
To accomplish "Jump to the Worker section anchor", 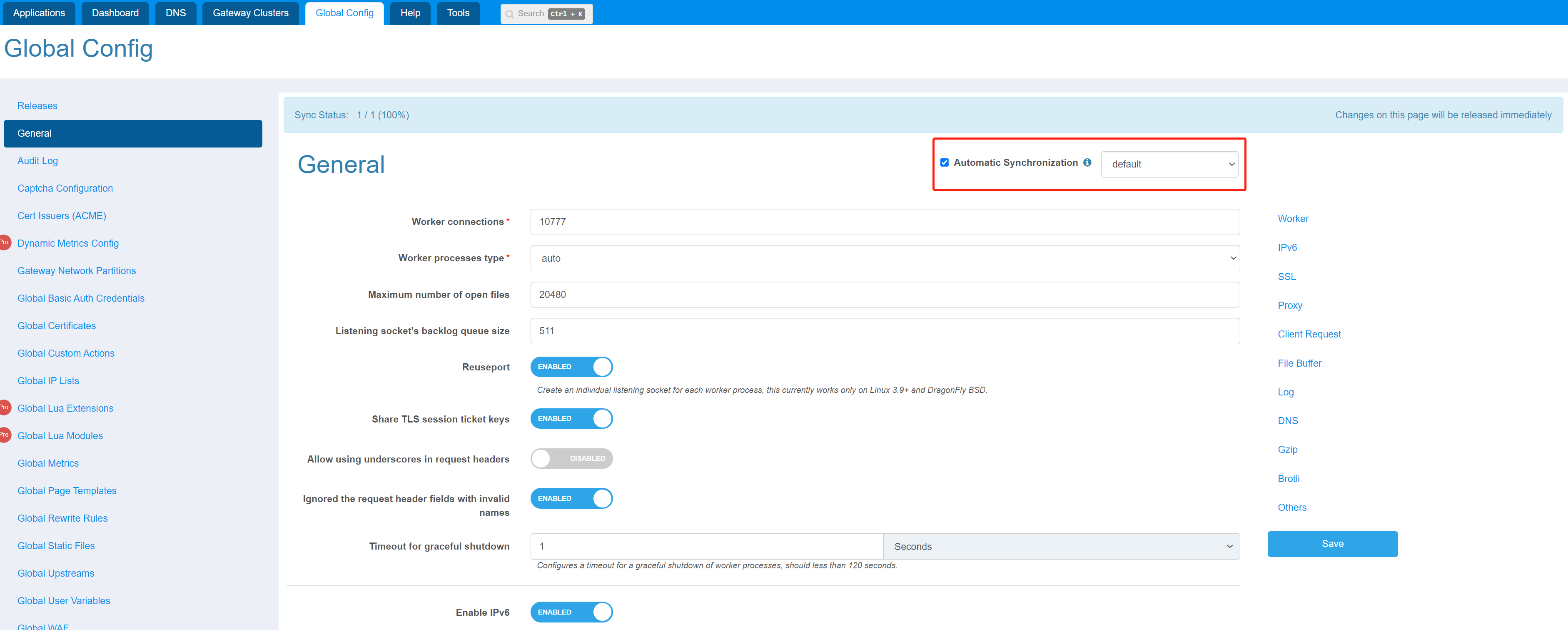I will 1293,218.
